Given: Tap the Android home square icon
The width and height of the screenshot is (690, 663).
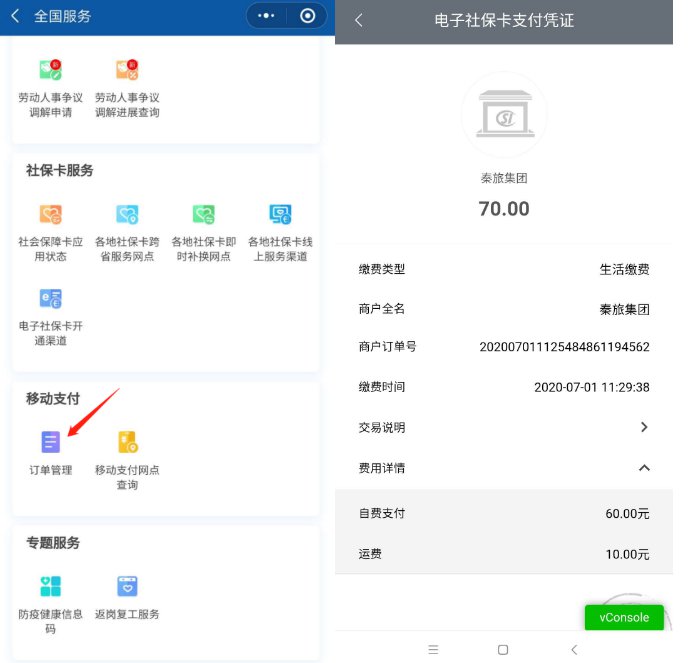Looking at the screenshot, I should [x=503, y=650].
